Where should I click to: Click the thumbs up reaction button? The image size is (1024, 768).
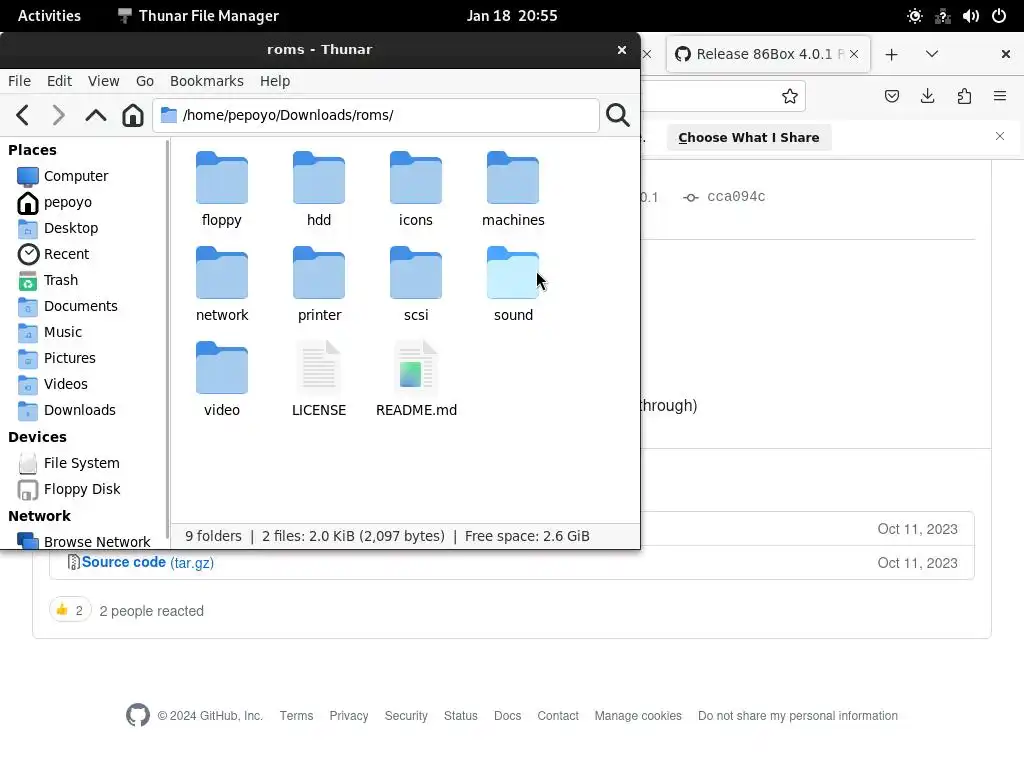pyautogui.click(x=70, y=611)
